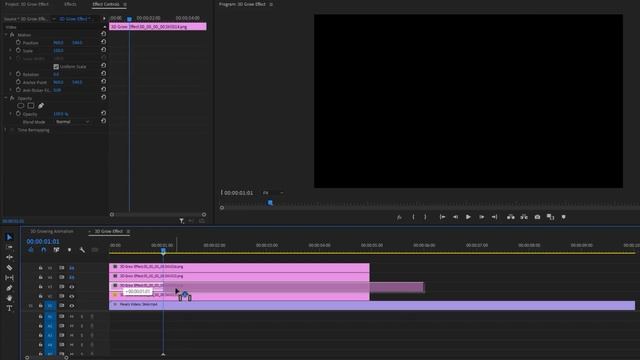
Task: Click the Effect Controls filter funnel icon
Action: (182, 221)
